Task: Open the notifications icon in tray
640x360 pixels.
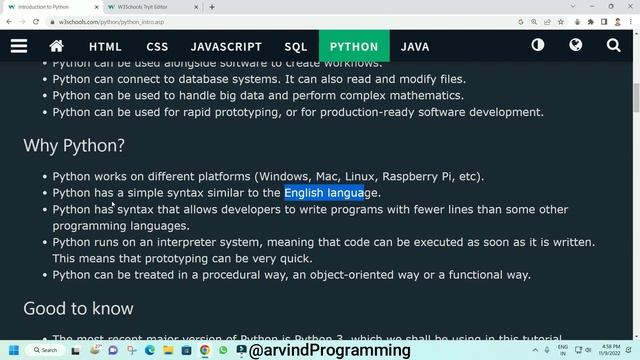Action: point(629,350)
